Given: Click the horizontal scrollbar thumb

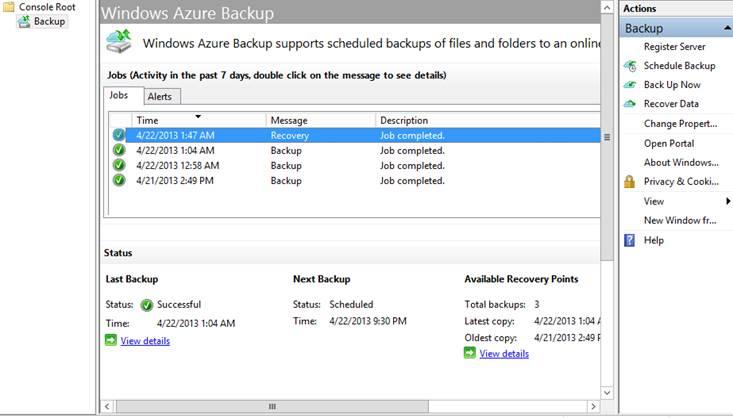Looking at the screenshot, I should pyautogui.click(x=272, y=406).
